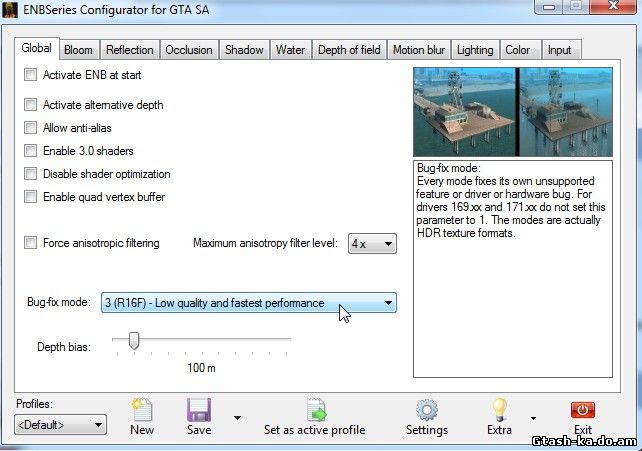Screen dimensions: 642x451
Task: Enable Activate ENB at start checkbox
Action: coord(30,75)
